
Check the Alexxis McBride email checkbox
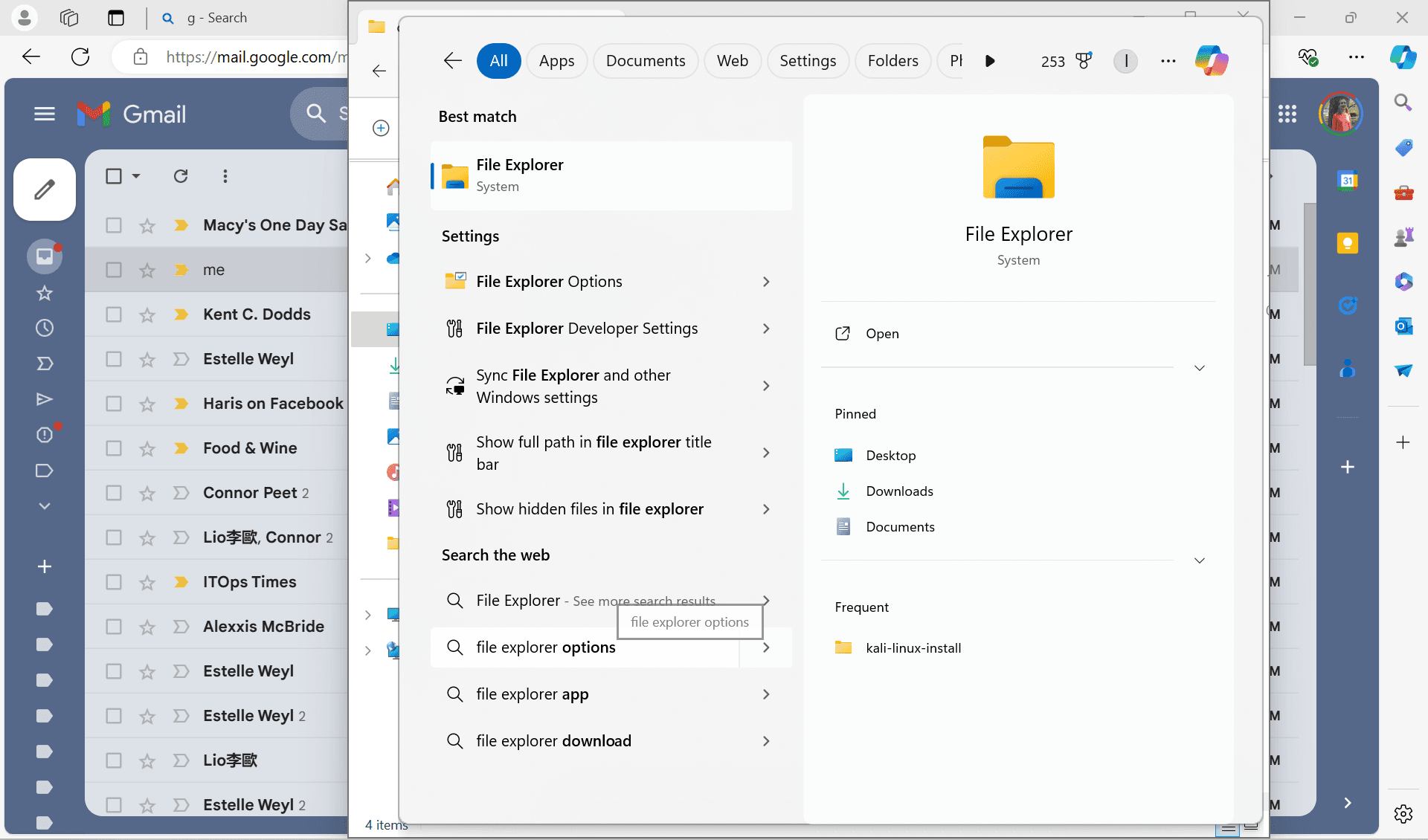(x=114, y=627)
